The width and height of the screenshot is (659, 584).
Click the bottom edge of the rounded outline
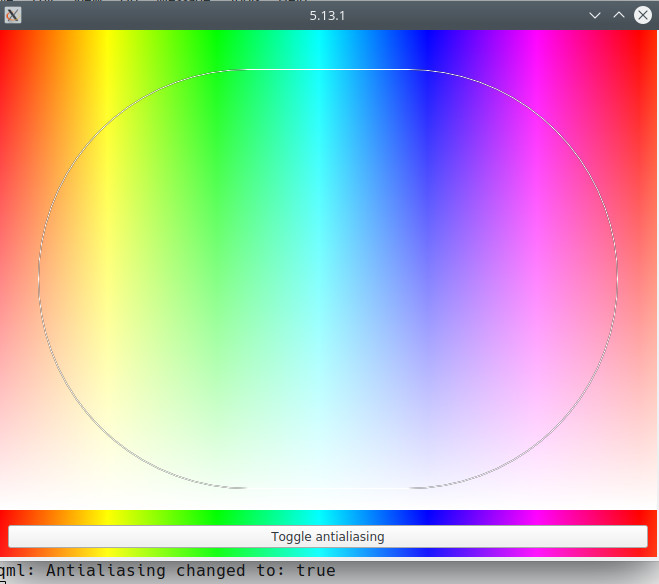(x=328, y=488)
